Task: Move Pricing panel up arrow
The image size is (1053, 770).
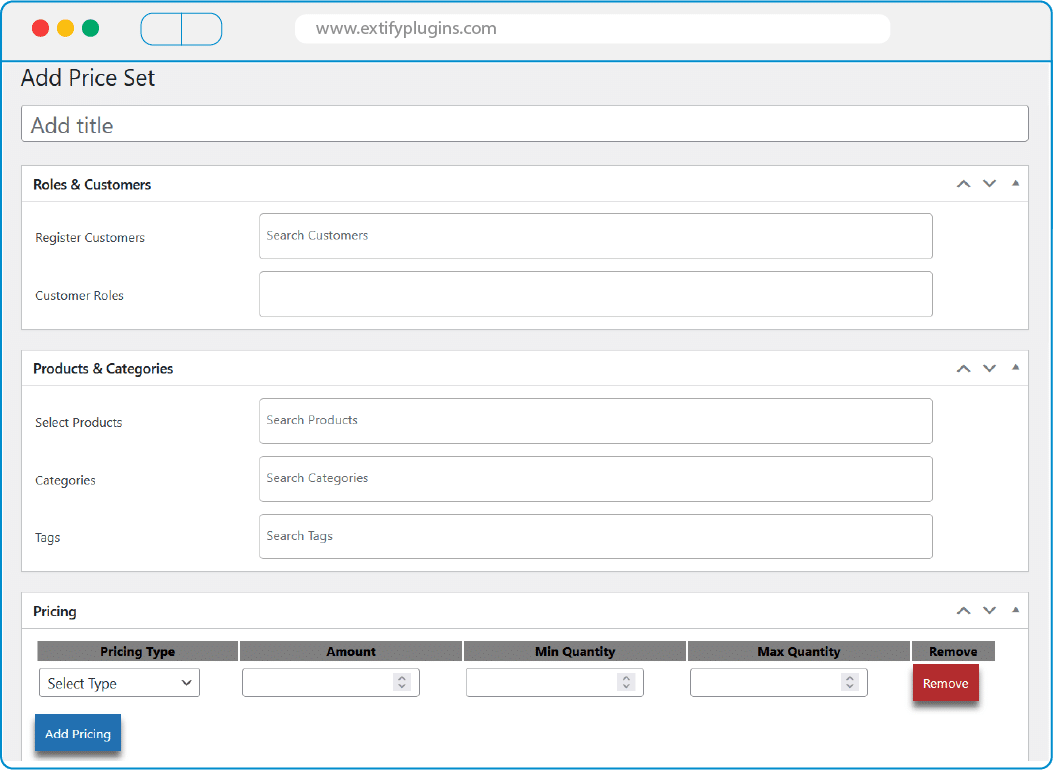Action: click(963, 610)
